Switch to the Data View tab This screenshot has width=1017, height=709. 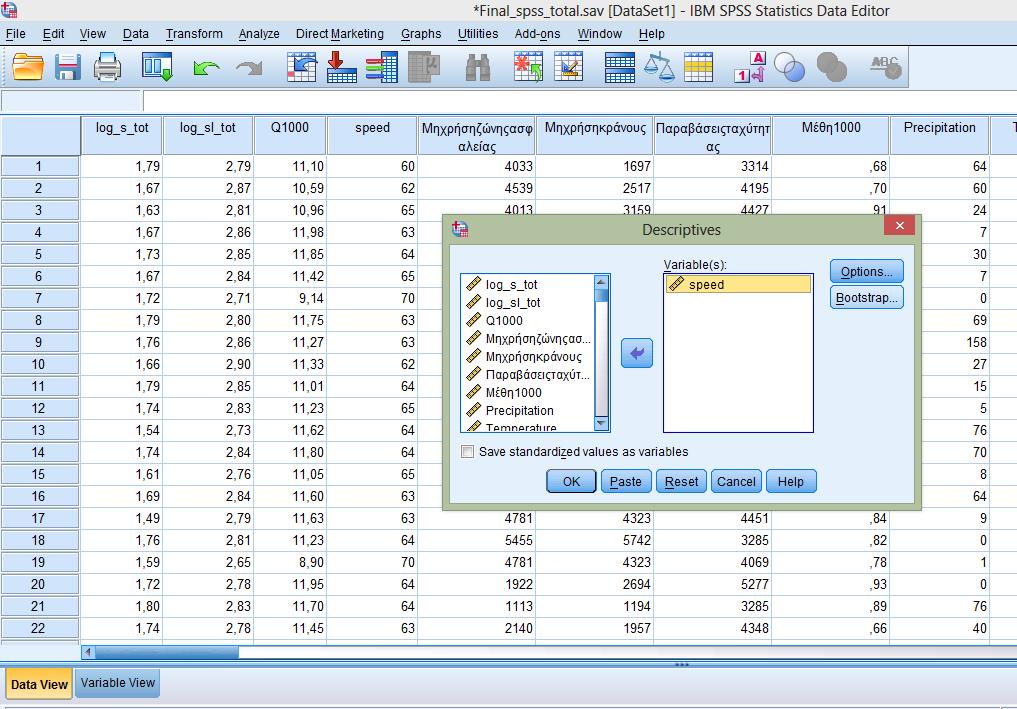click(39, 684)
